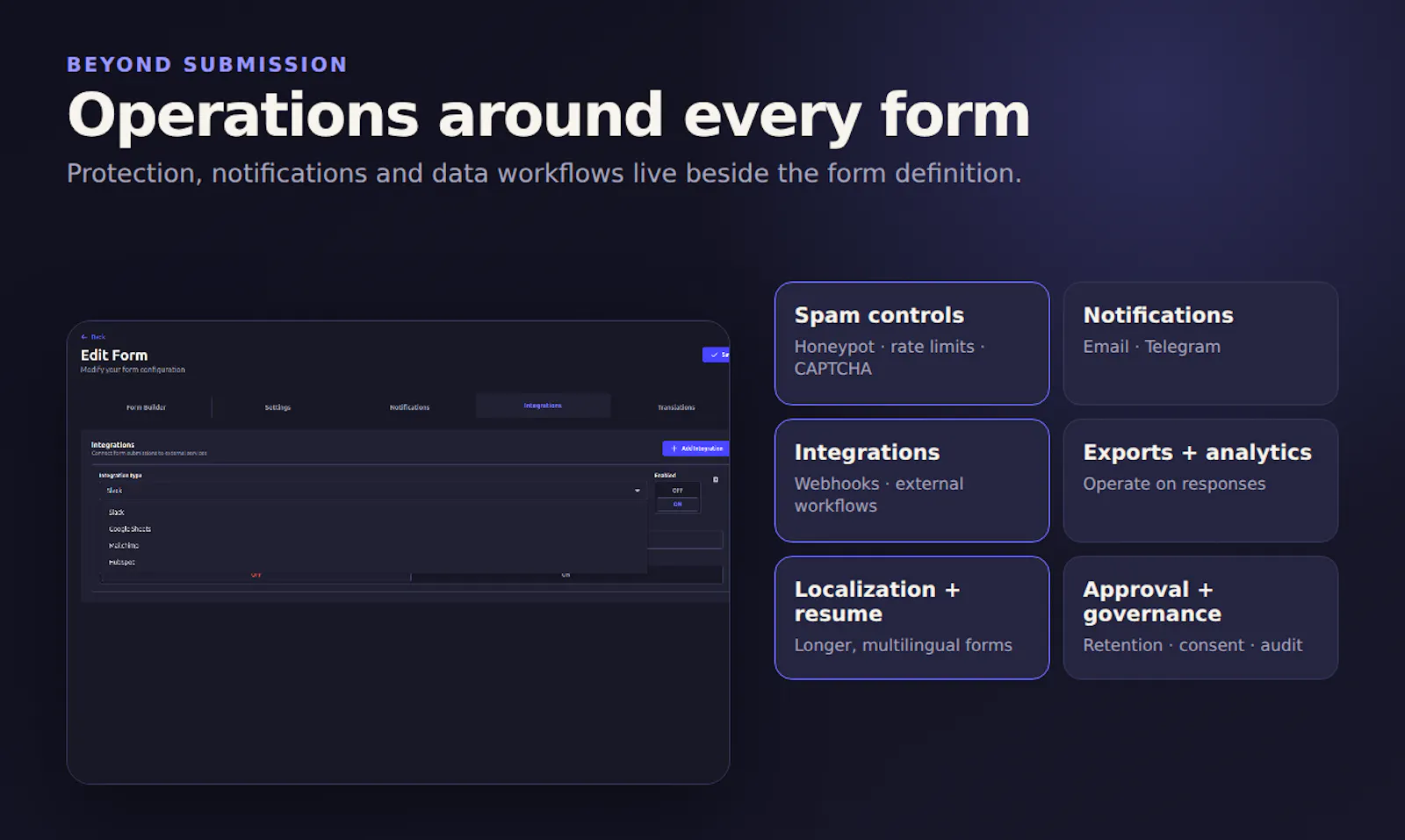Screen dimensions: 1405x840
Task: Choose Mailchimp from the dropdown list
Action: point(375,545)
